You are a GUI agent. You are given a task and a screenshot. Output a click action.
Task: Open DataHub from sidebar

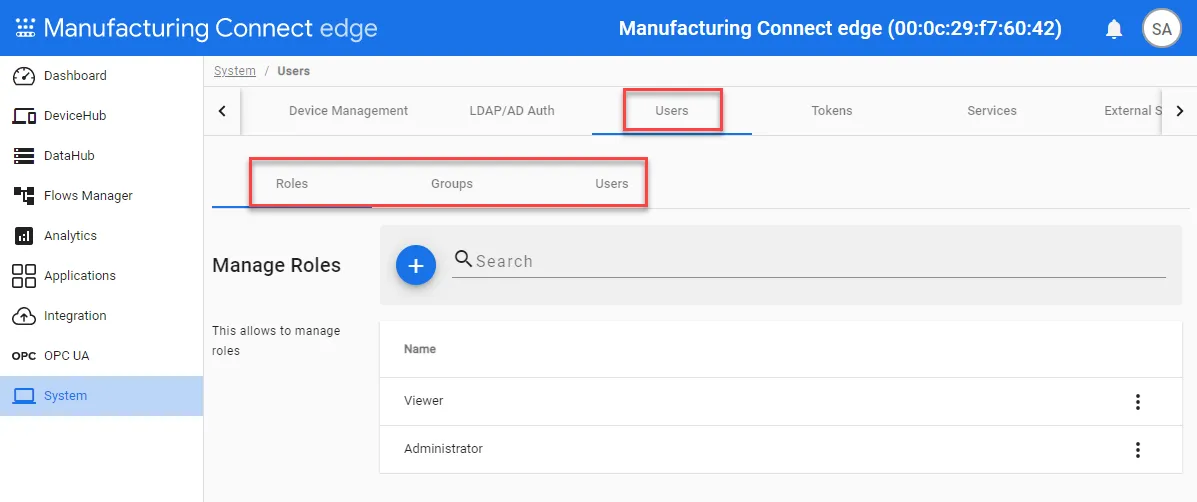point(102,156)
